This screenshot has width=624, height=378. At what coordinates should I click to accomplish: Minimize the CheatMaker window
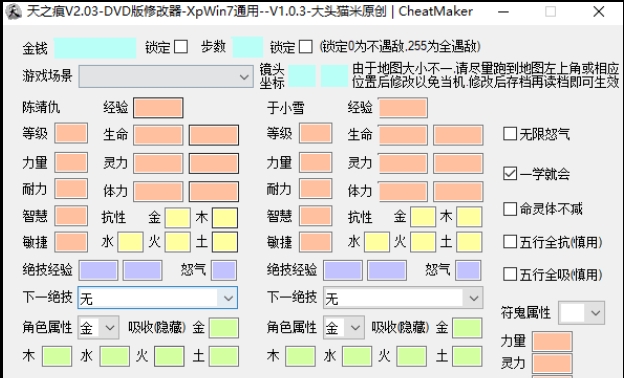pos(503,12)
